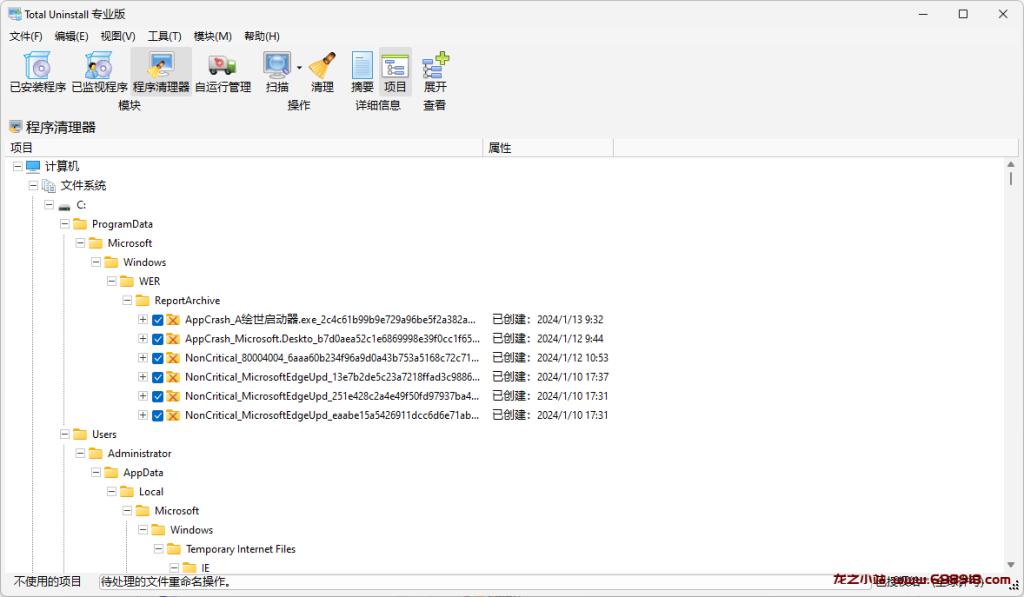Uncheck NonCritical_80004004 checkbox
Viewport: 1024px width, 597px height.
click(x=157, y=358)
